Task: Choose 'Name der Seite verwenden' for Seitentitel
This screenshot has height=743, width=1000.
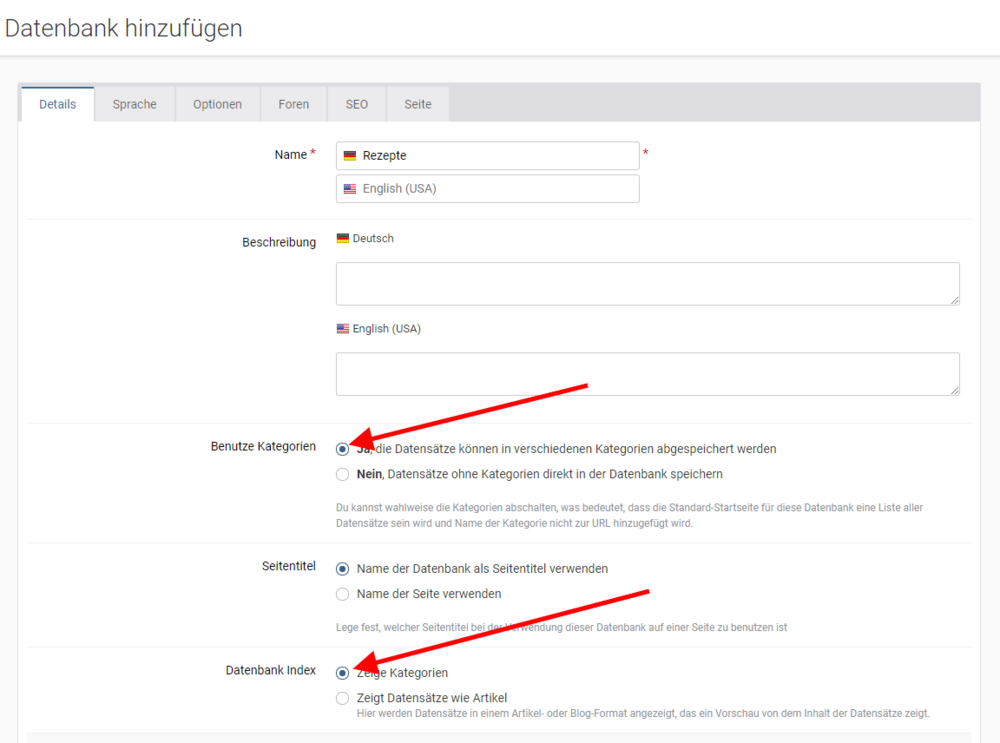Action: coord(342,593)
